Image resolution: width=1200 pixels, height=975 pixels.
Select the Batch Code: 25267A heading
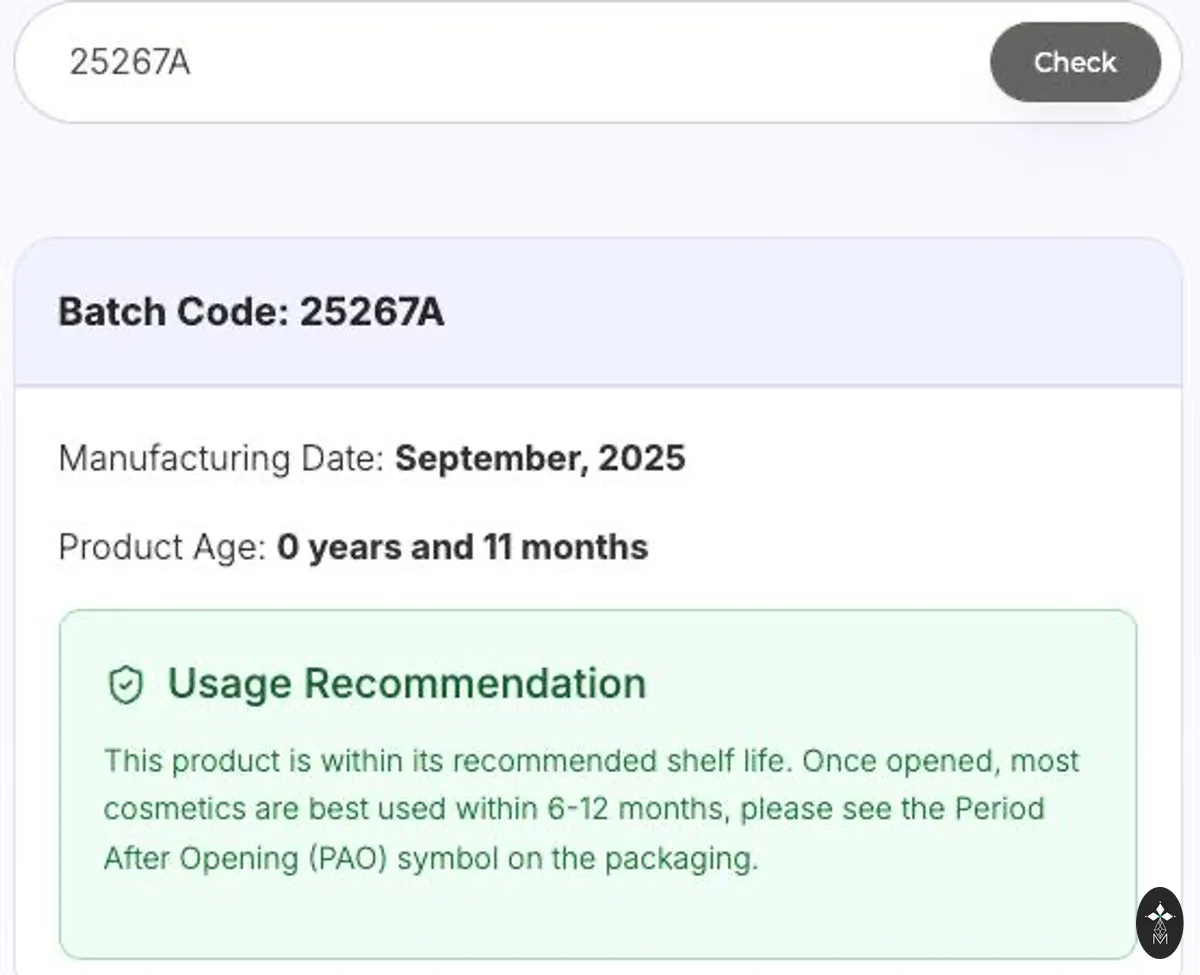pyautogui.click(x=251, y=312)
